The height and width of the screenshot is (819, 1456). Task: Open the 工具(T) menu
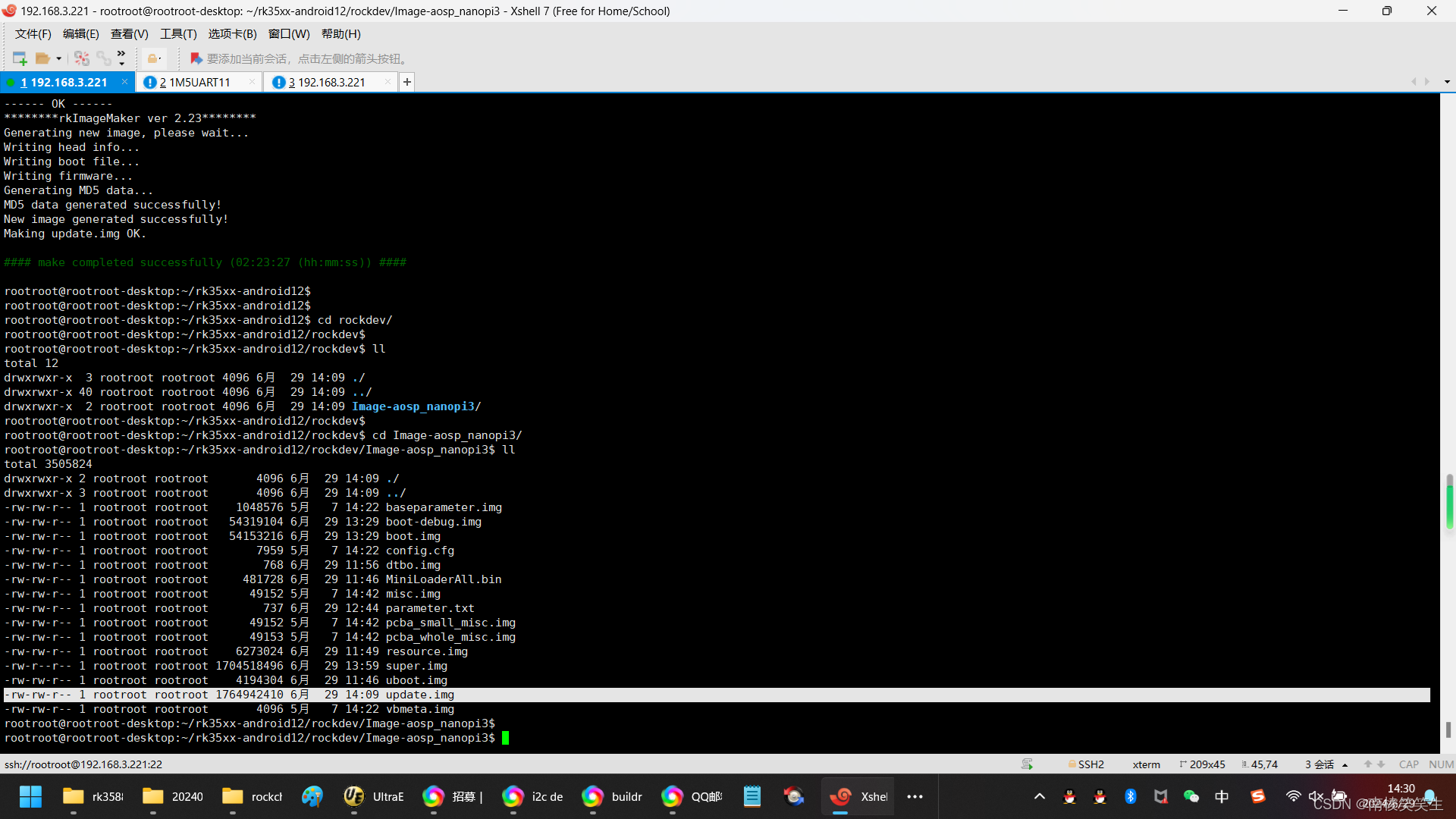(178, 34)
